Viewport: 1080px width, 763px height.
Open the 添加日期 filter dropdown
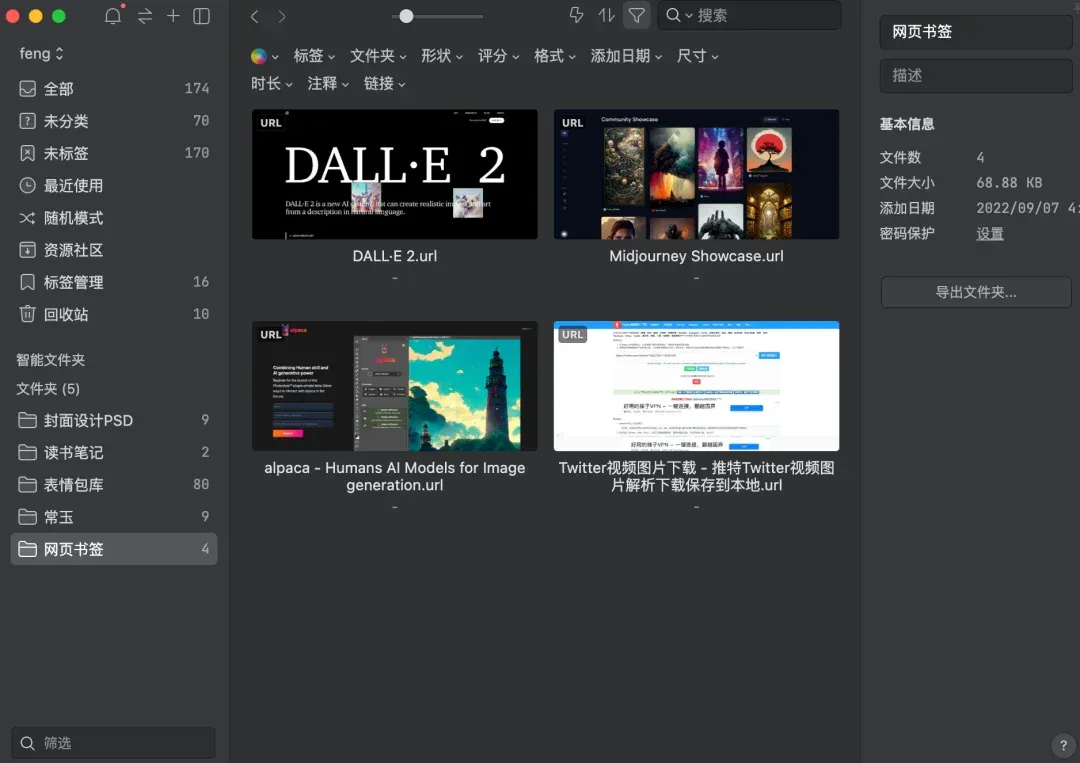coord(626,56)
